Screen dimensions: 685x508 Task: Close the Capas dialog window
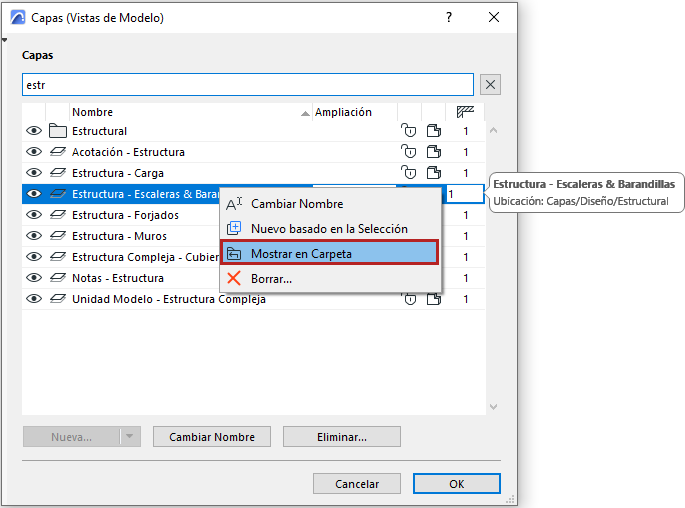pyautogui.click(x=494, y=17)
